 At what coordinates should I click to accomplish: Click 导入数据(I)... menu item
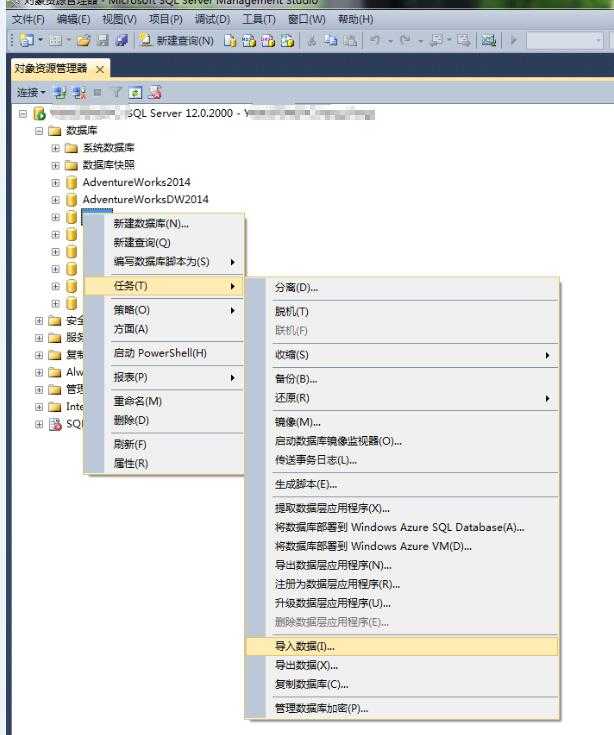[402, 646]
